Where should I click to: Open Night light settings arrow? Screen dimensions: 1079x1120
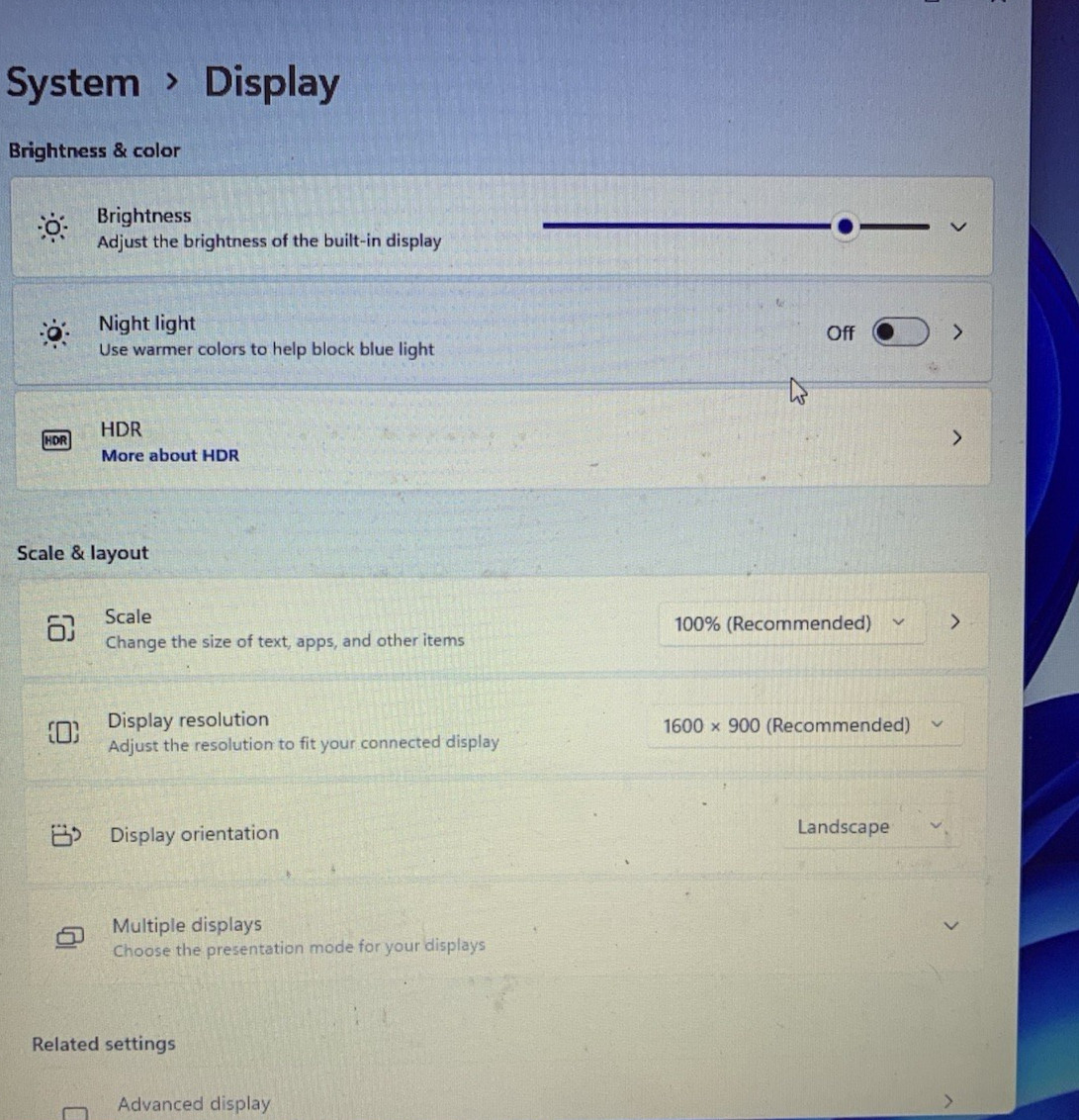pyautogui.click(x=957, y=332)
